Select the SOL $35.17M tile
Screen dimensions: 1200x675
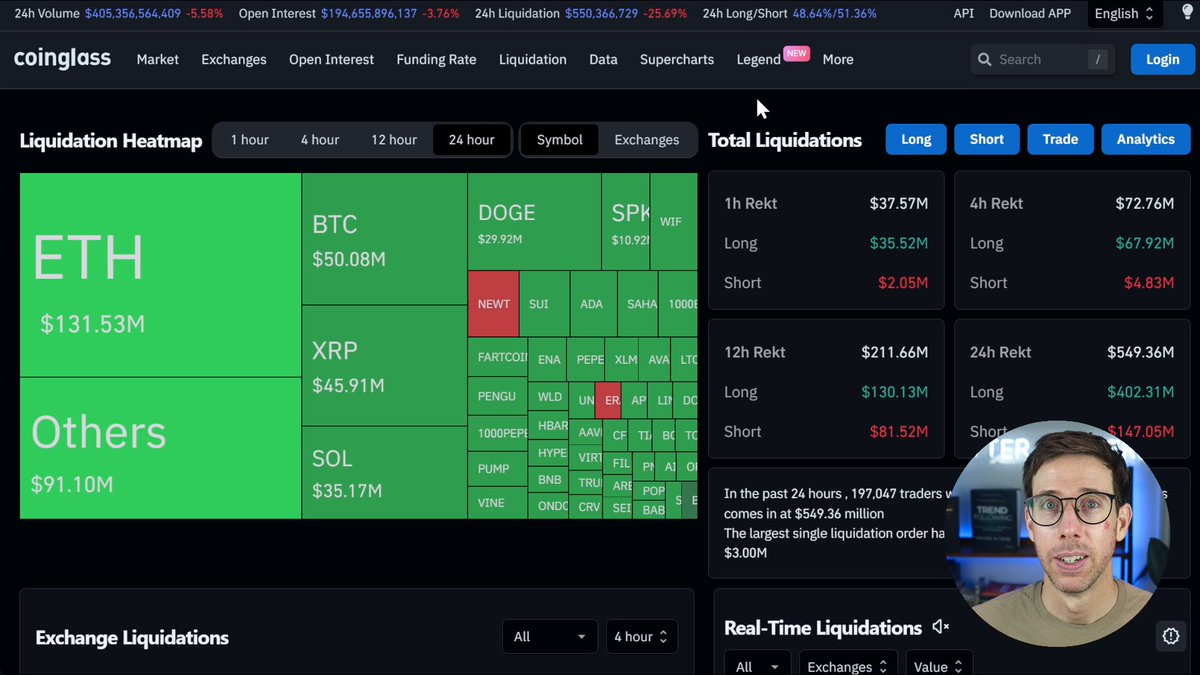(384, 472)
